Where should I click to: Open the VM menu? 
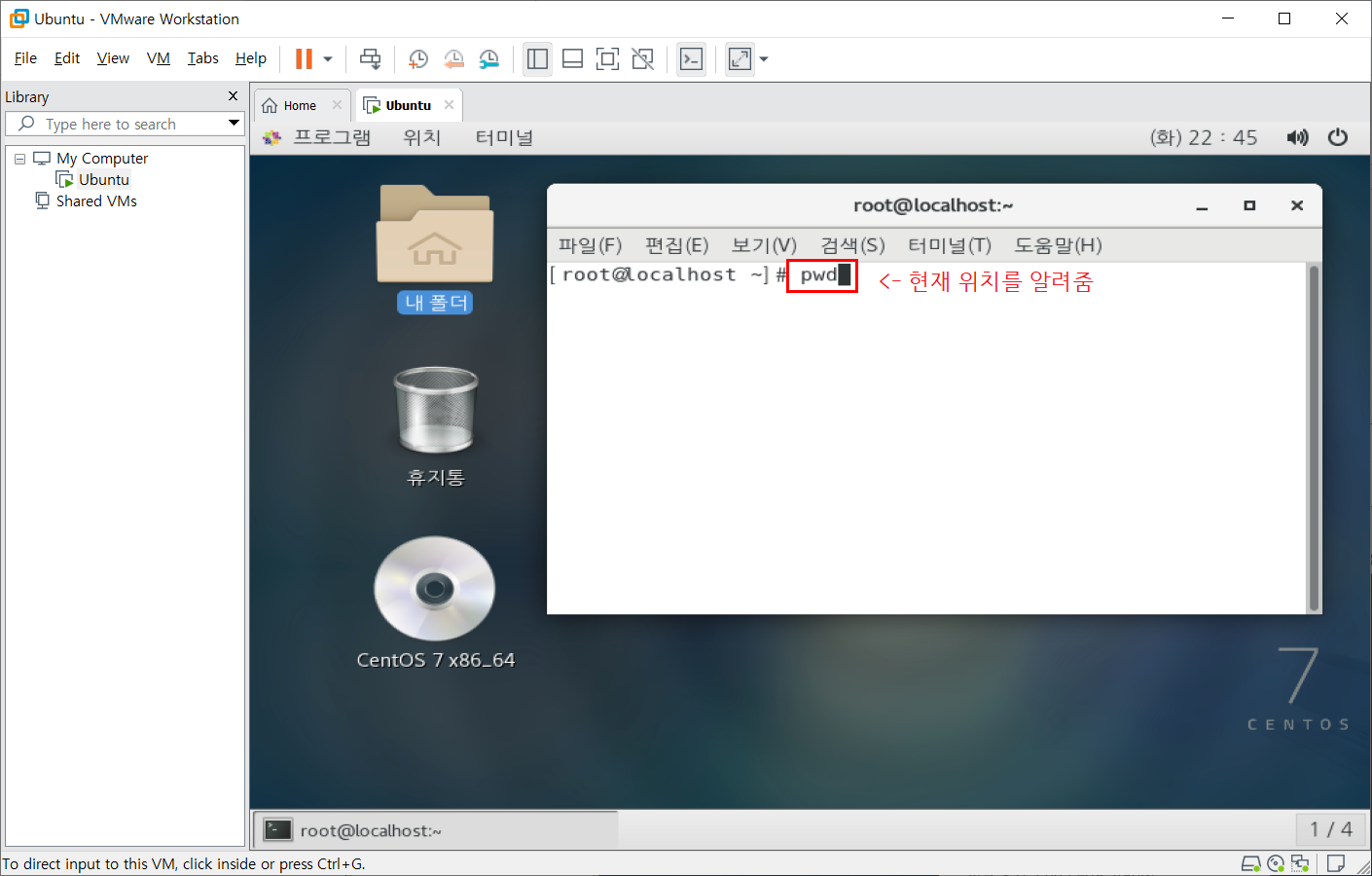(x=159, y=58)
